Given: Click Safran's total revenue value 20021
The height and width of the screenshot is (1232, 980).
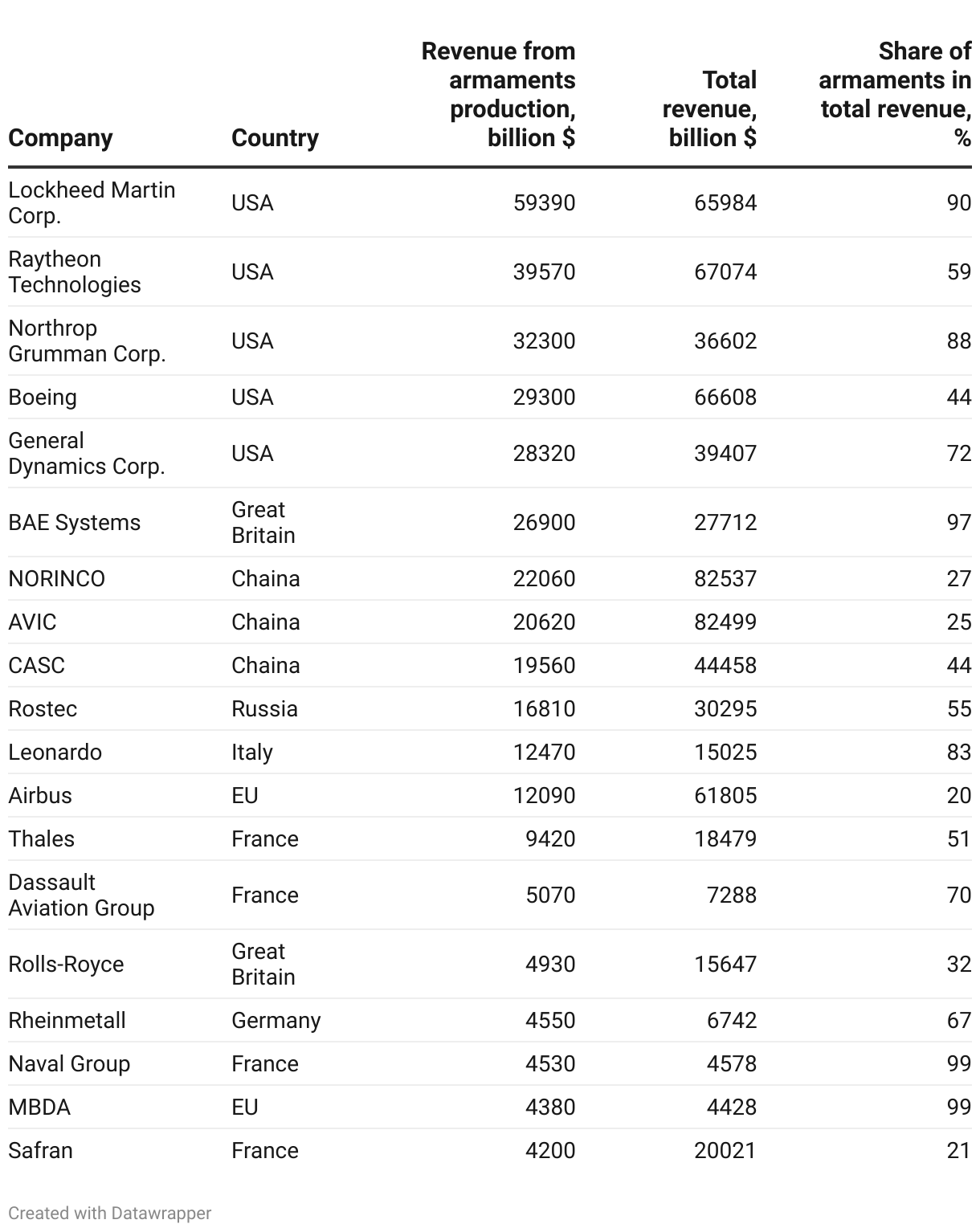Looking at the screenshot, I should [x=725, y=1151].
